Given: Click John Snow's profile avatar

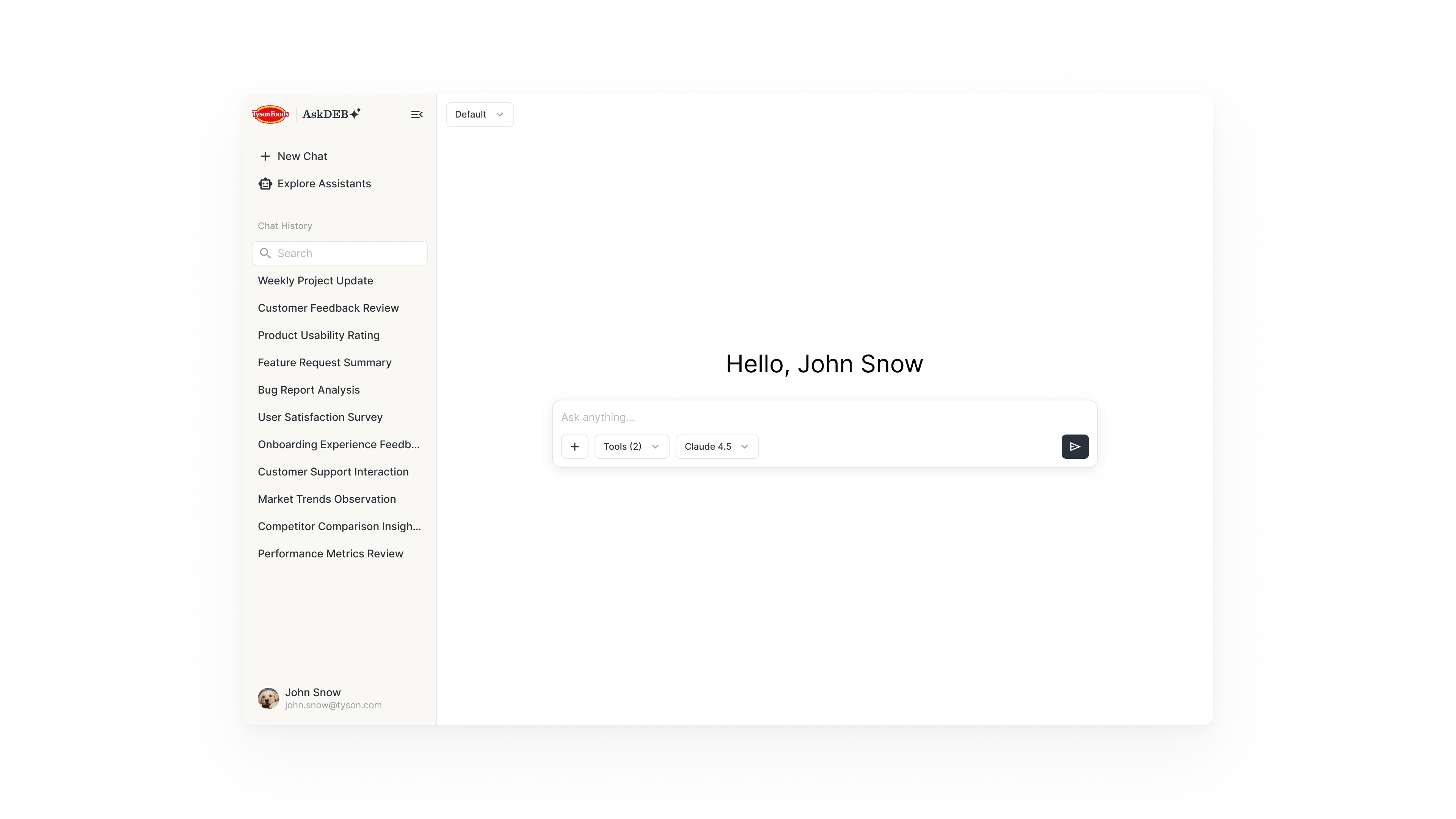Looking at the screenshot, I should click(x=268, y=698).
